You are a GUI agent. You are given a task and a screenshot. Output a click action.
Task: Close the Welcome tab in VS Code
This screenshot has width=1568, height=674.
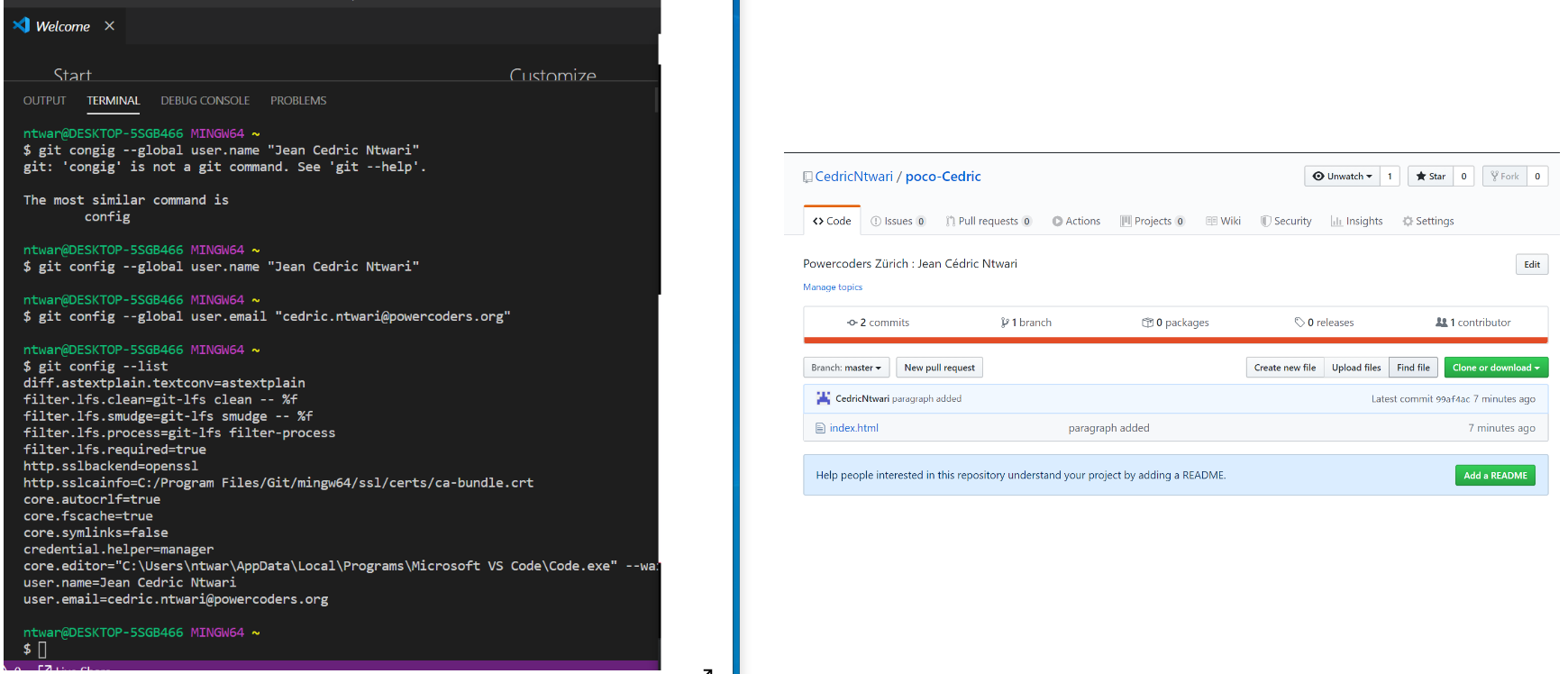tap(109, 26)
